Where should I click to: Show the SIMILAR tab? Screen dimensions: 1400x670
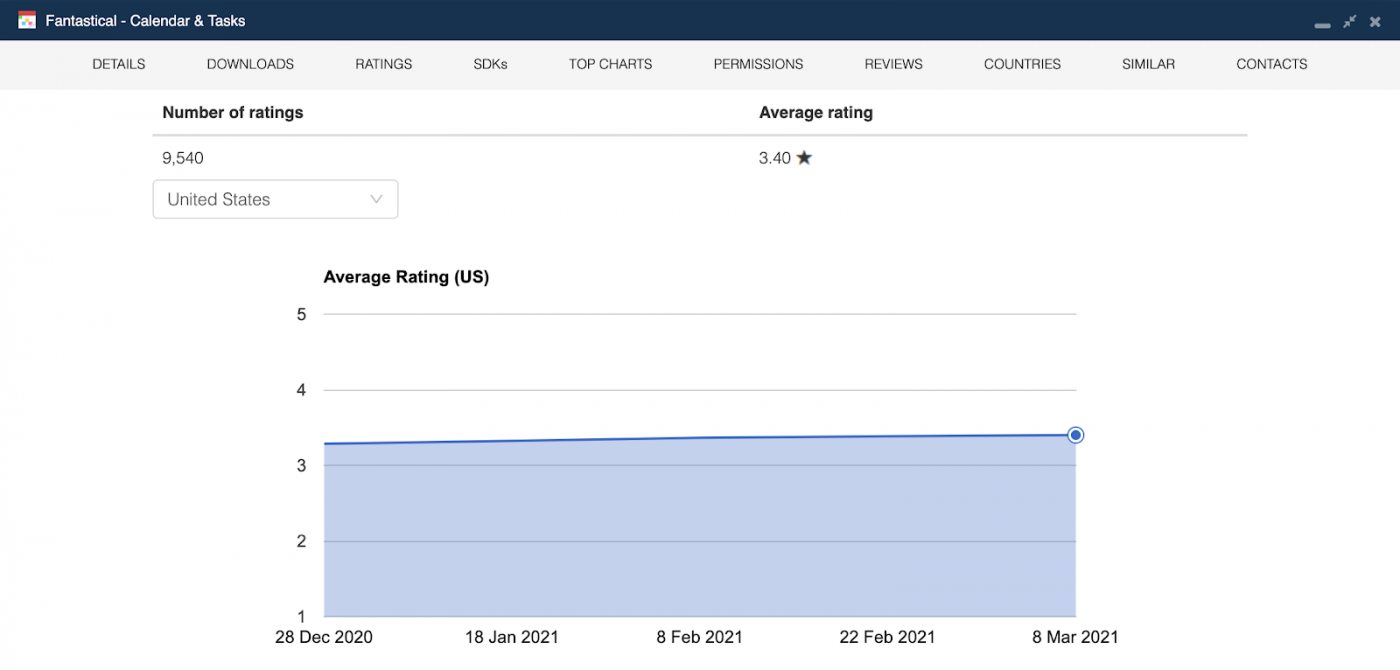(x=1148, y=64)
